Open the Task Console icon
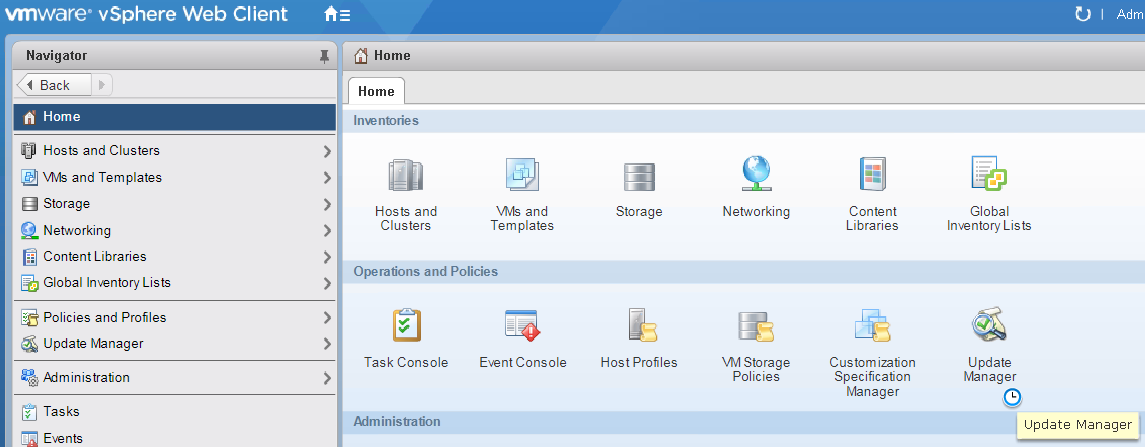Screen dimensions: 1145x447 (406, 325)
